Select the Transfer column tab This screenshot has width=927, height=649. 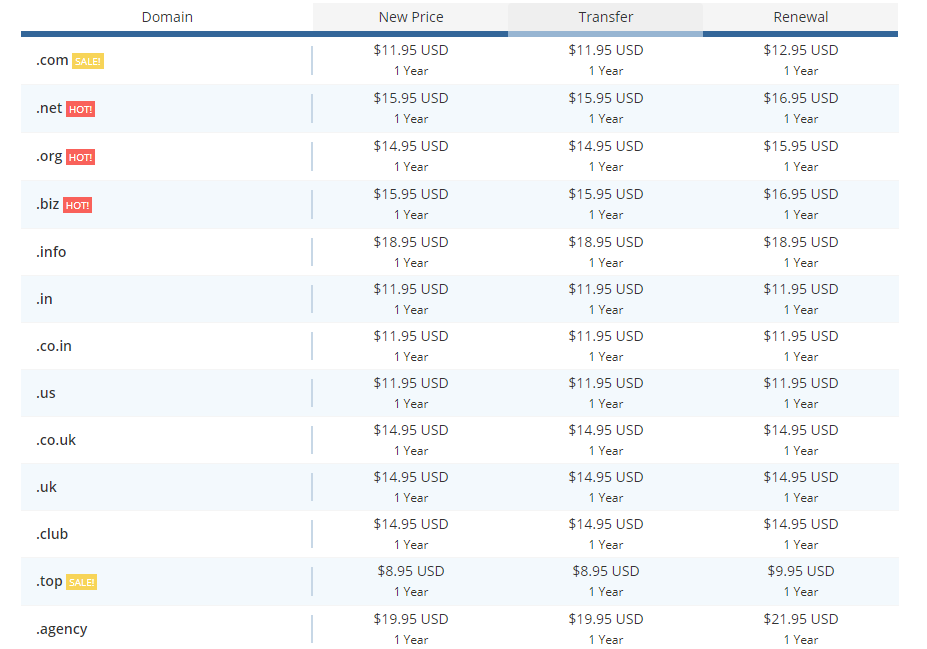(x=605, y=17)
